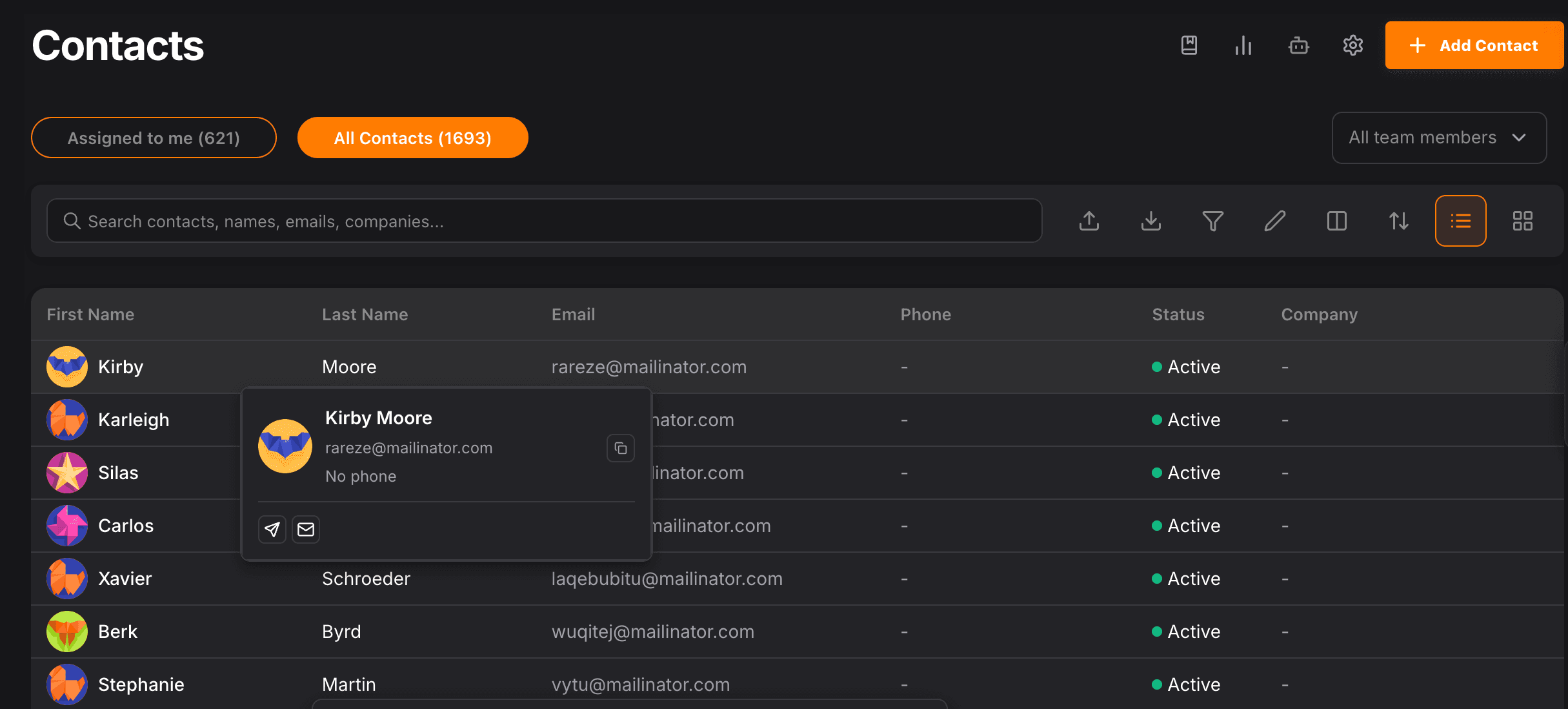The height and width of the screenshot is (709, 1568).
Task: Open the All team members dropdown
Action: coord(1438,138)
